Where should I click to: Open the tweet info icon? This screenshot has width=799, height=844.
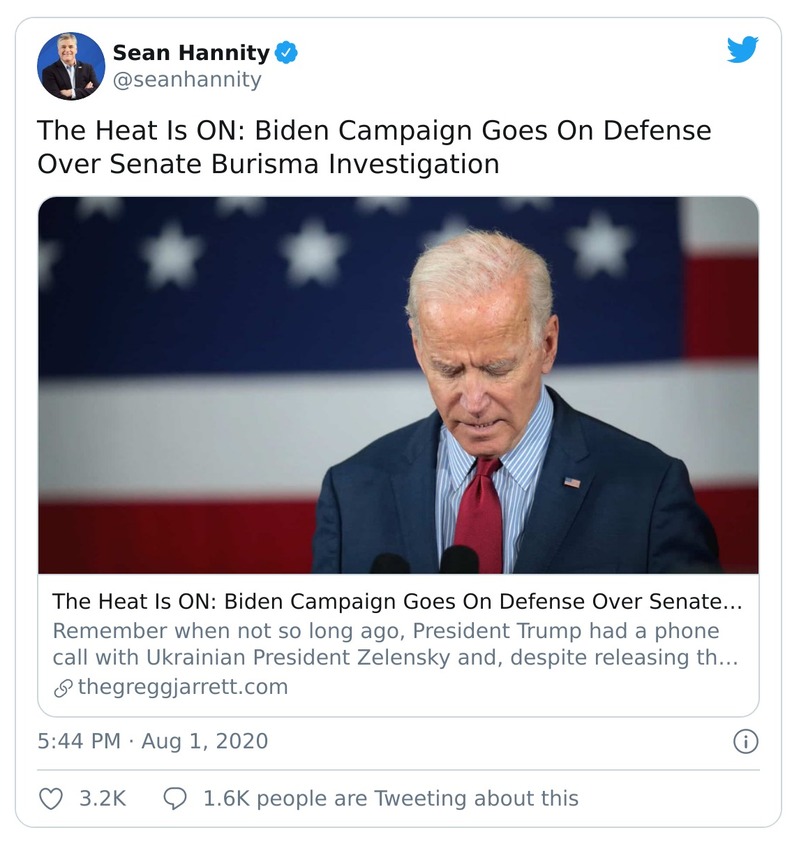[x=745, y=741]
